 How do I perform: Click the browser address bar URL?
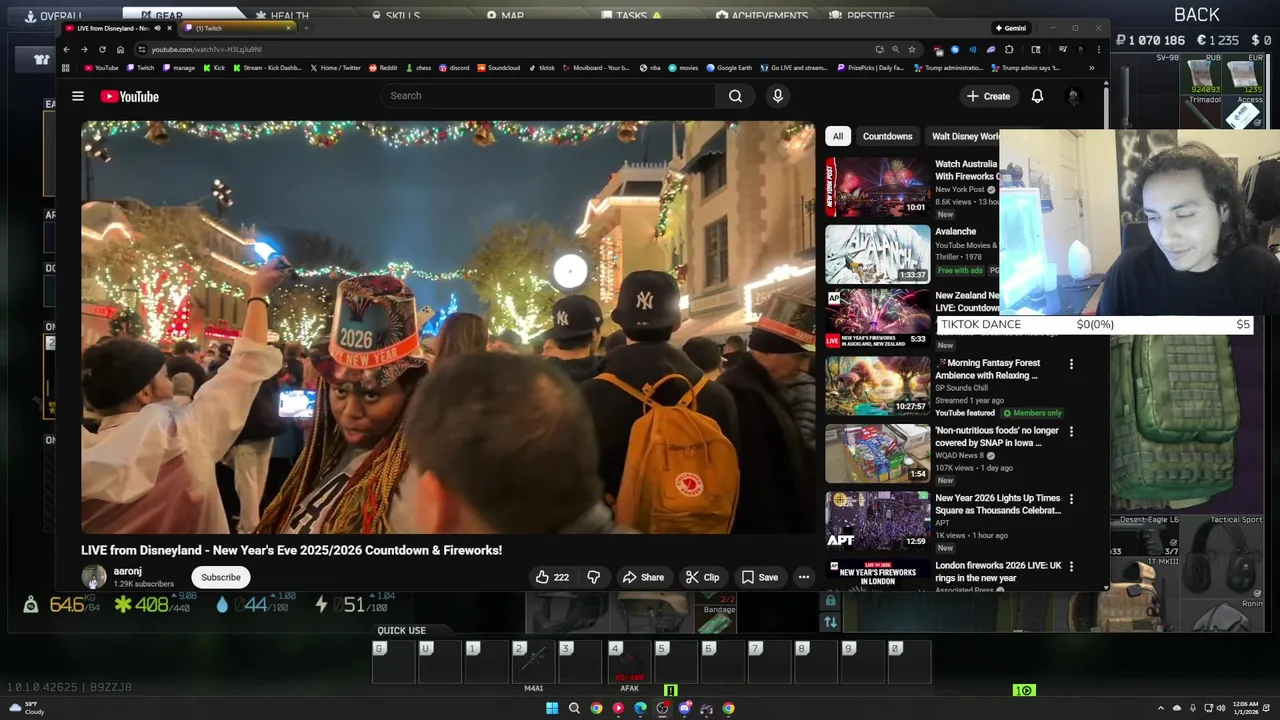[207, 49]
